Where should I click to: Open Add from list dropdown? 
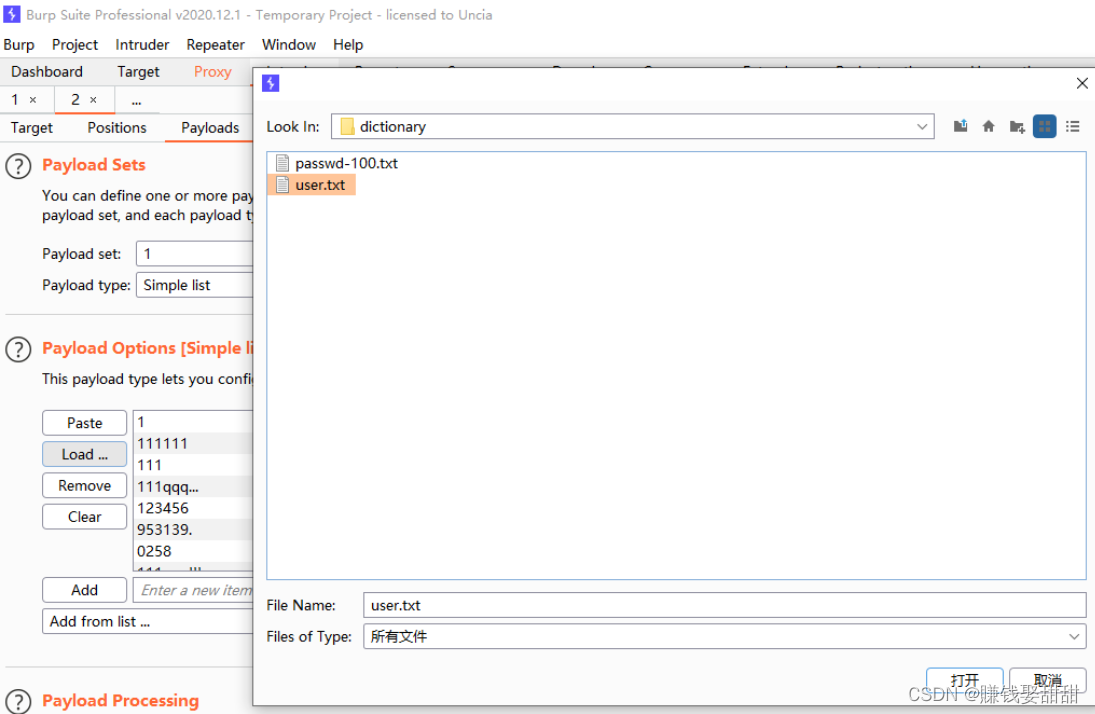[147, 621]
